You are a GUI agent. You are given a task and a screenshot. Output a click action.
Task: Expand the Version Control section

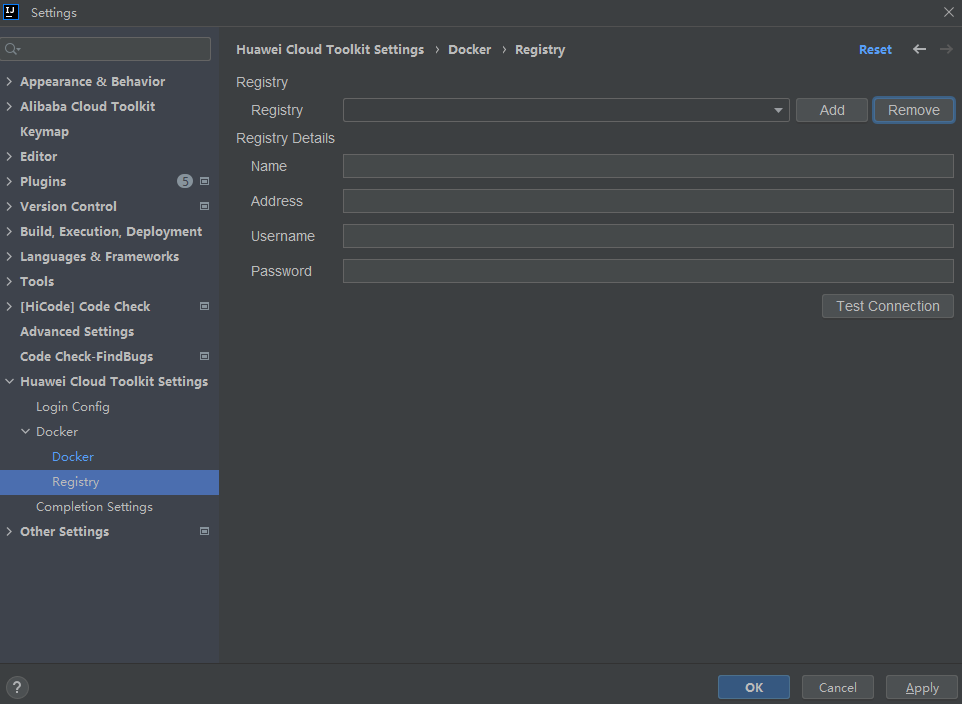click(9, 206)
